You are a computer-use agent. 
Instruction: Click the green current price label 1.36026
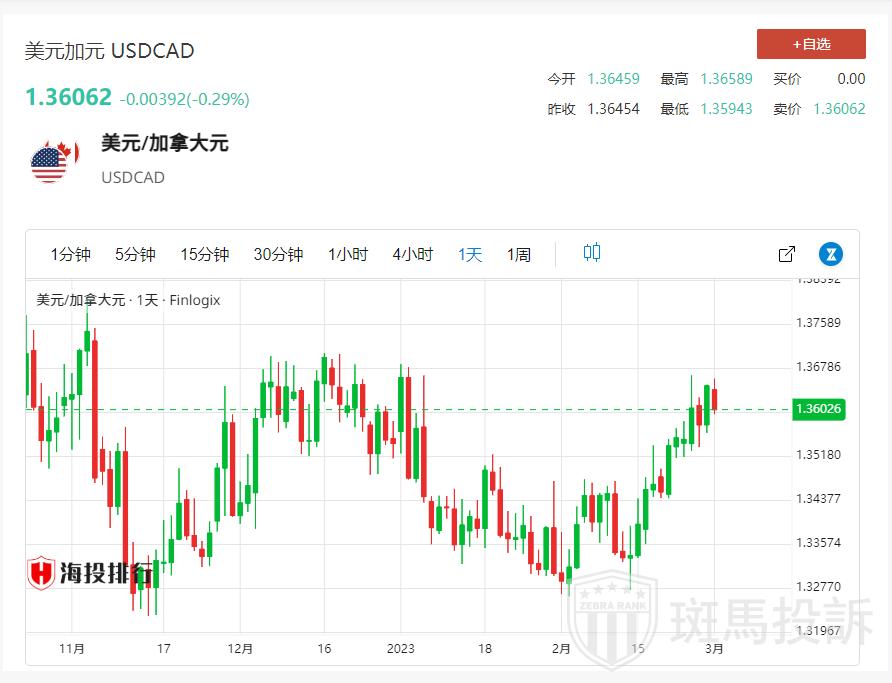tap(817, 409)
